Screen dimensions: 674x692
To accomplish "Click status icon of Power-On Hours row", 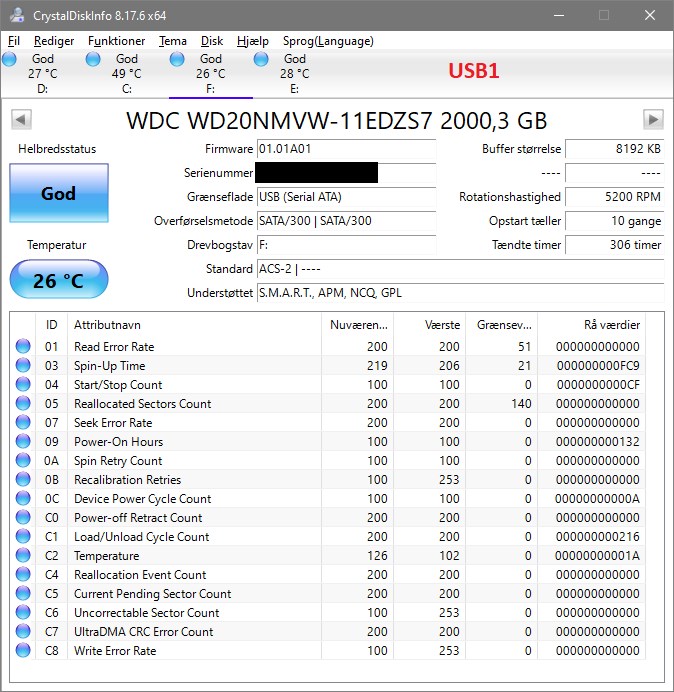I will point(23,441).
